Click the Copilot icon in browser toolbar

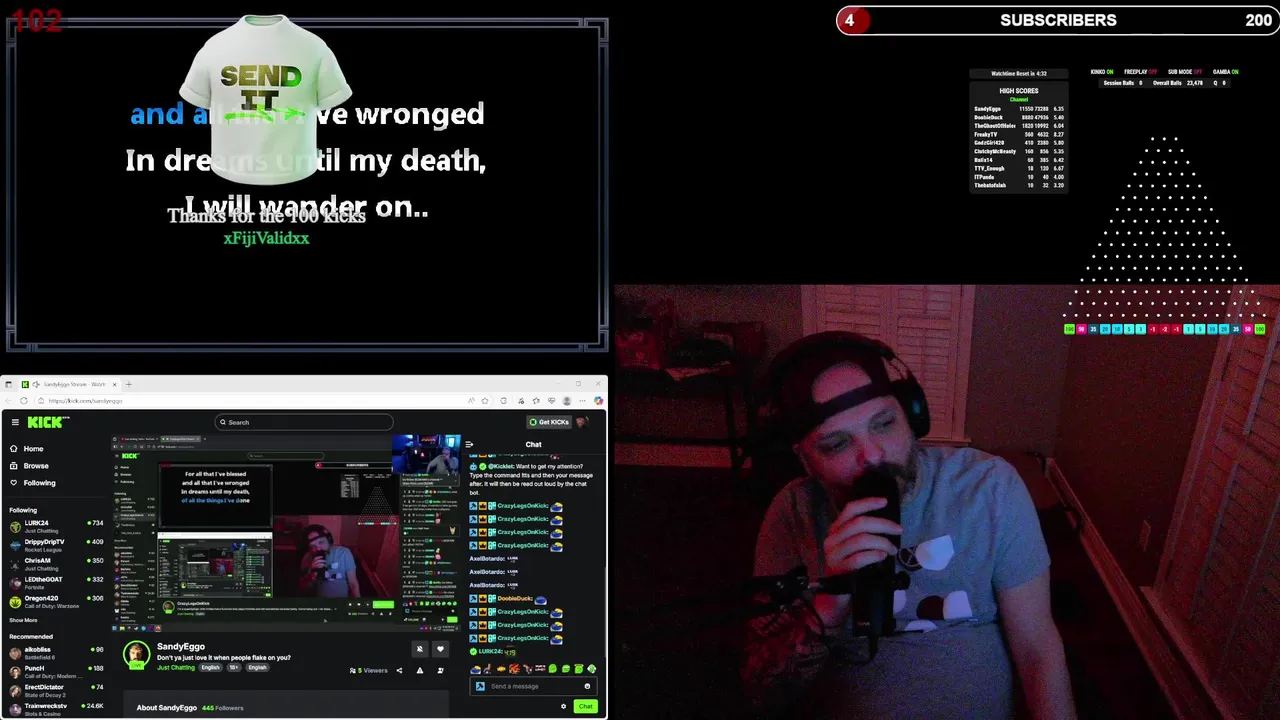[x=598, y=401]
